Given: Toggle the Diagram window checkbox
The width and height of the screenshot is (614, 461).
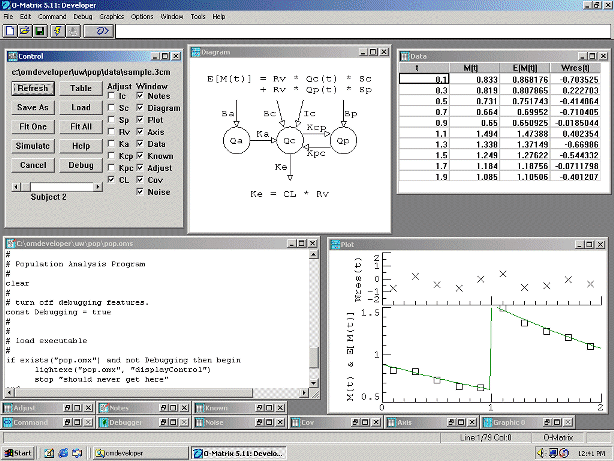Looking at the screenshot, I should 140,108.
